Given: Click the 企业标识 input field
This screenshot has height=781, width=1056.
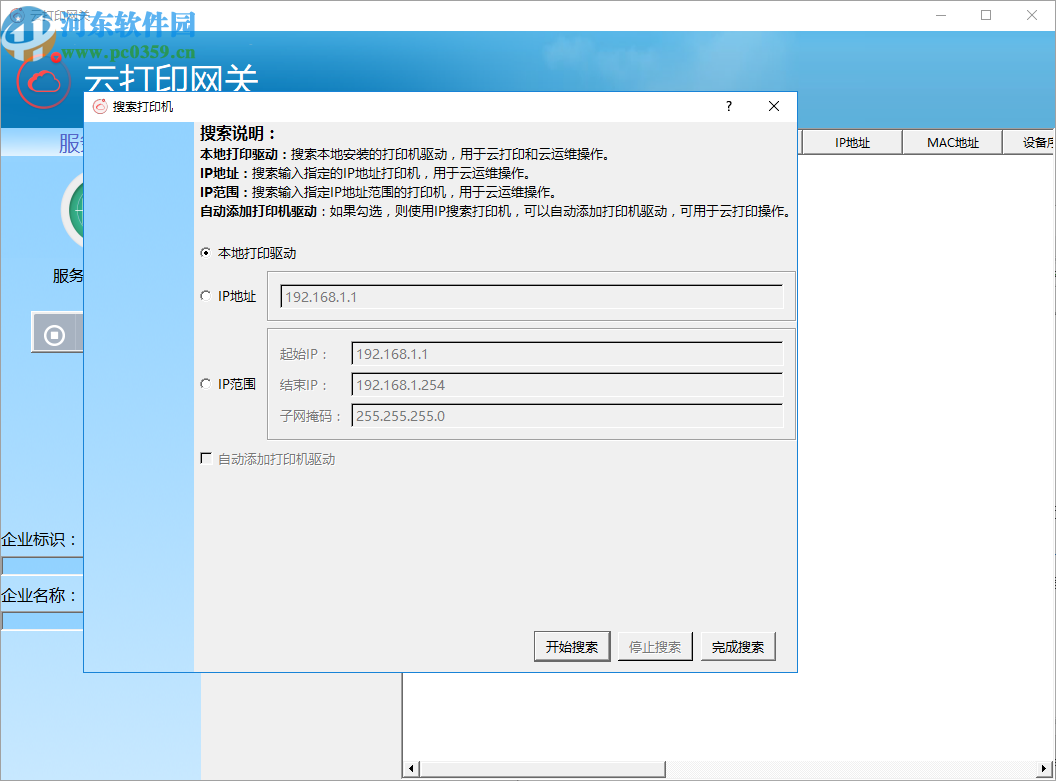Looking at the screenshot, I should (40, 566).
